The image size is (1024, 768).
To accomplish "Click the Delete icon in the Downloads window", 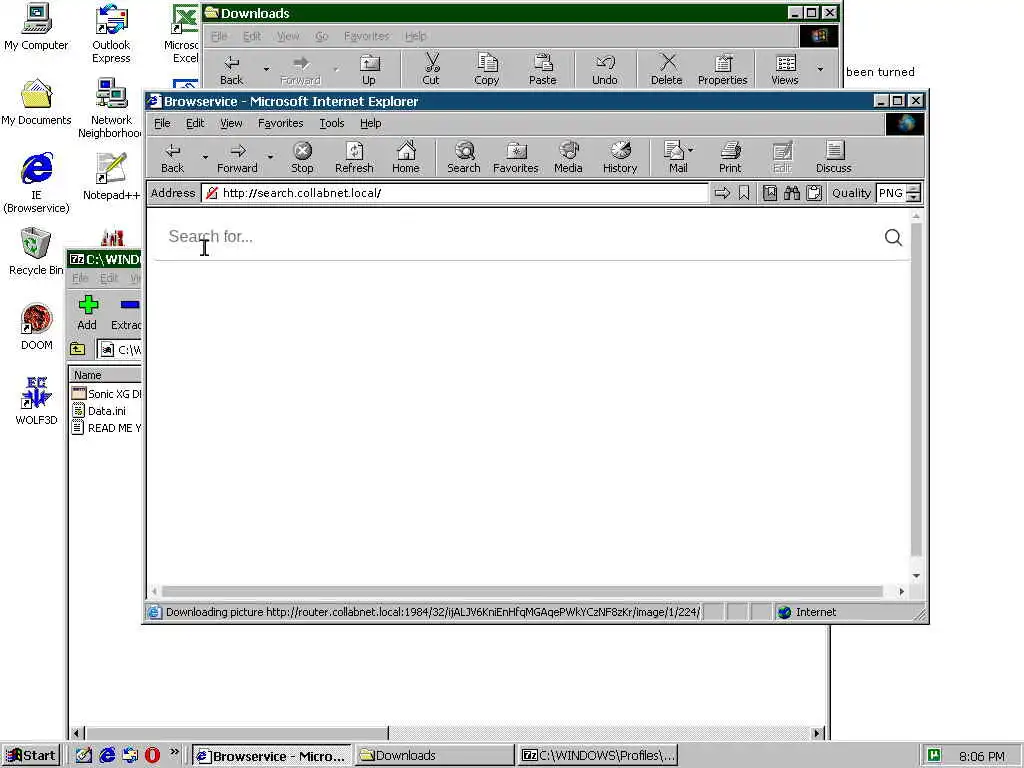I will (666, 70).
